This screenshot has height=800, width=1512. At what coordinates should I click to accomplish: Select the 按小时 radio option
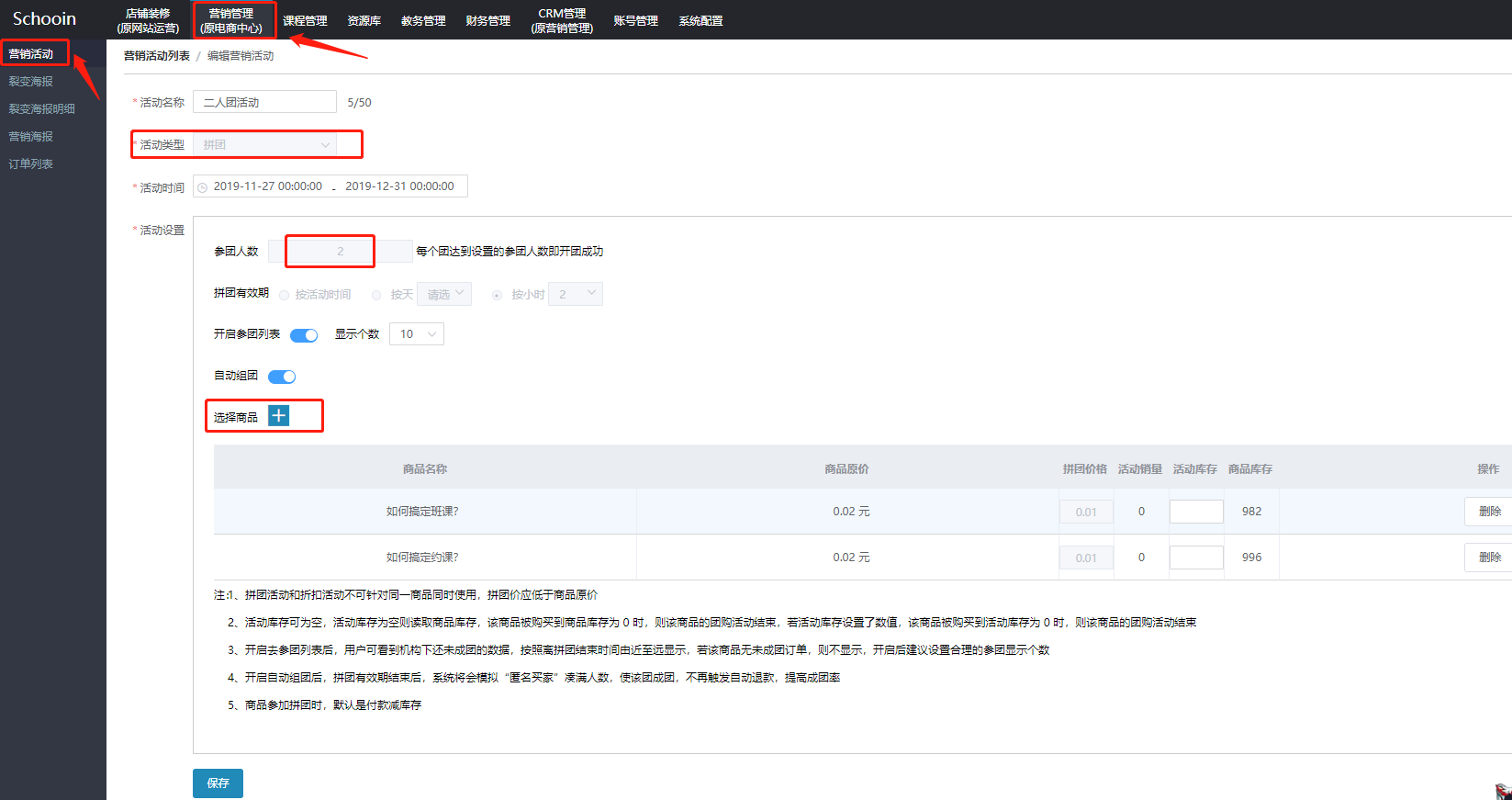point(498,295)
